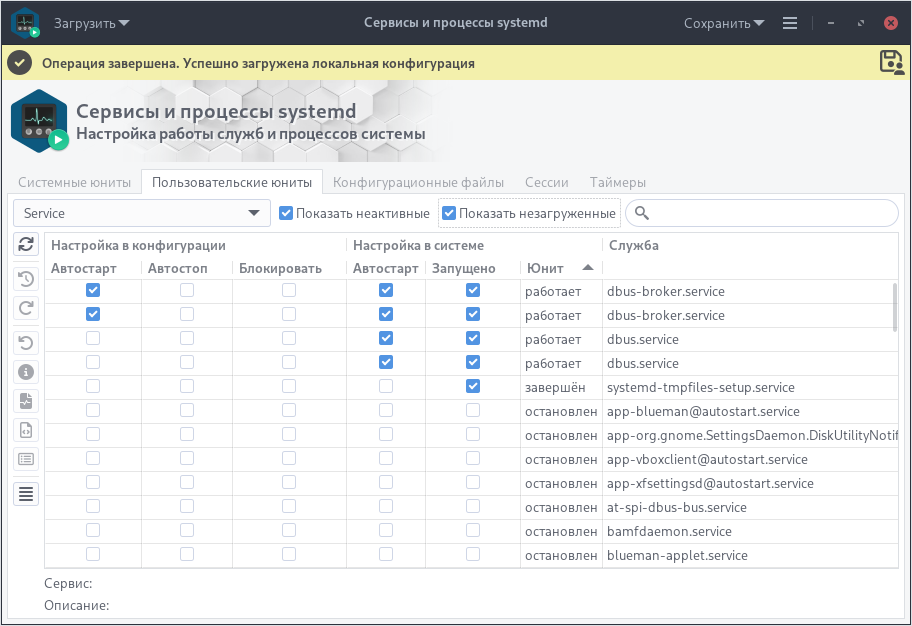
Task: Expand the 'Загрузить' dropdown menu
Action: (x=91, y=22)
